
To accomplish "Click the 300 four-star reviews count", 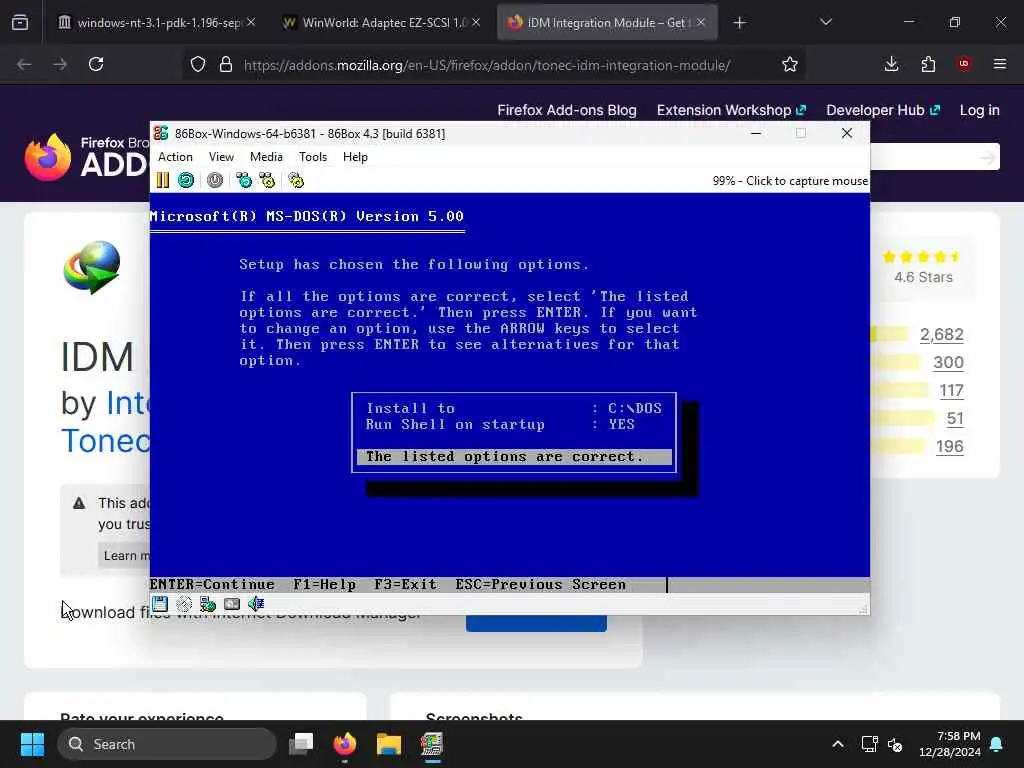I will (x=948, y=362).
